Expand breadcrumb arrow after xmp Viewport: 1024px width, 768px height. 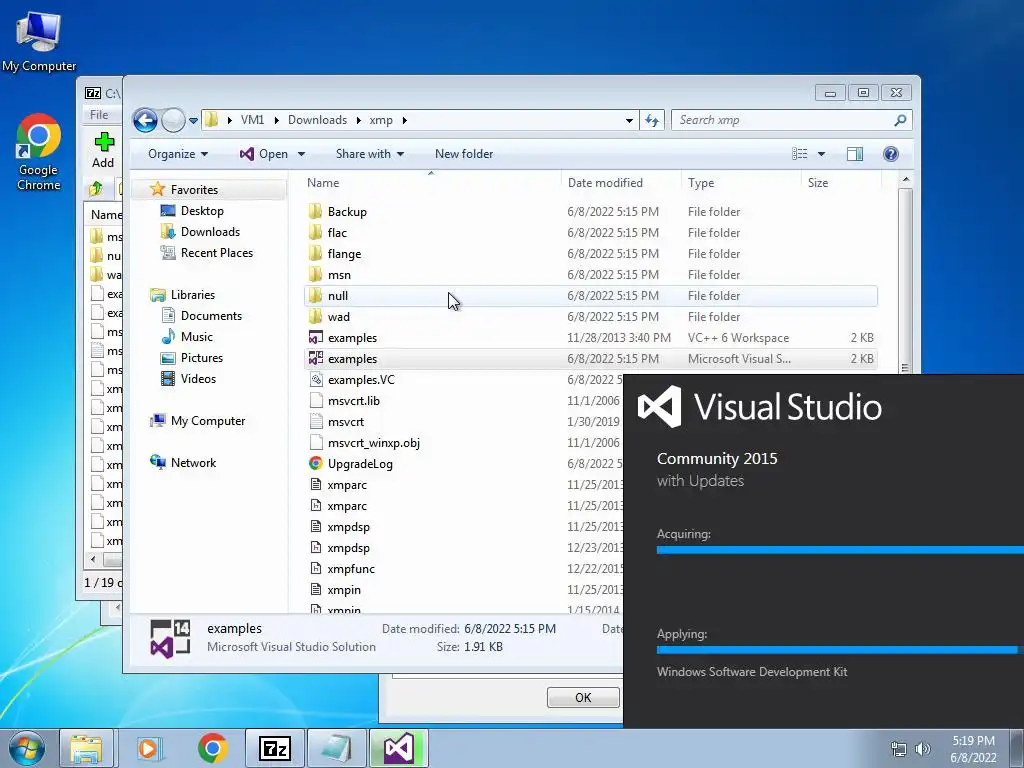(x=405, y=120)
